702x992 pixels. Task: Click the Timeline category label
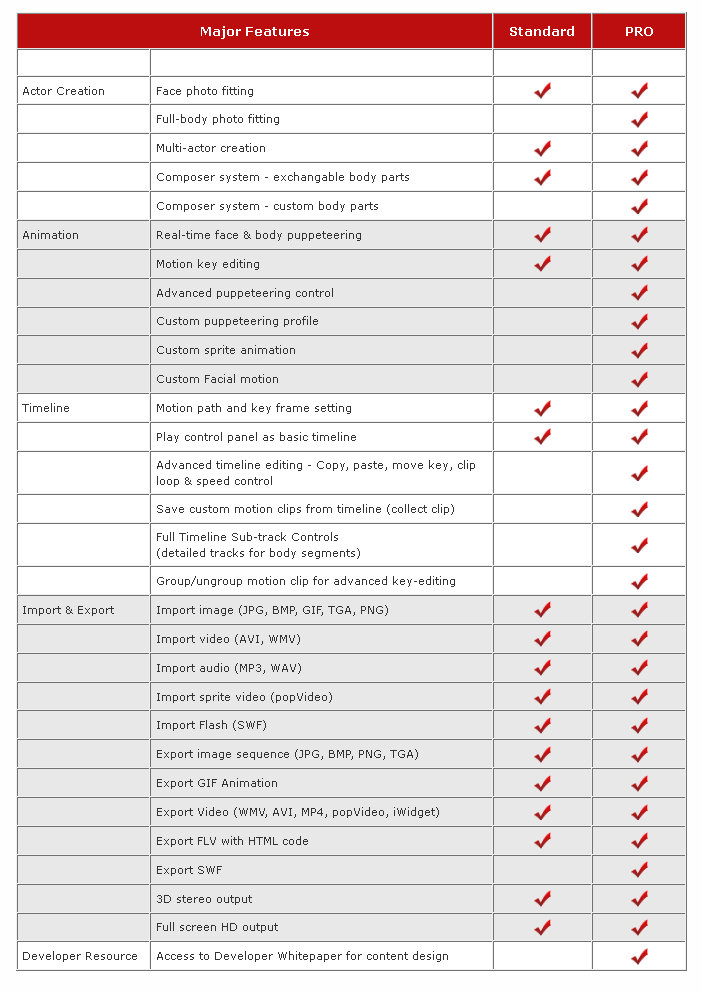pos(46,408)
